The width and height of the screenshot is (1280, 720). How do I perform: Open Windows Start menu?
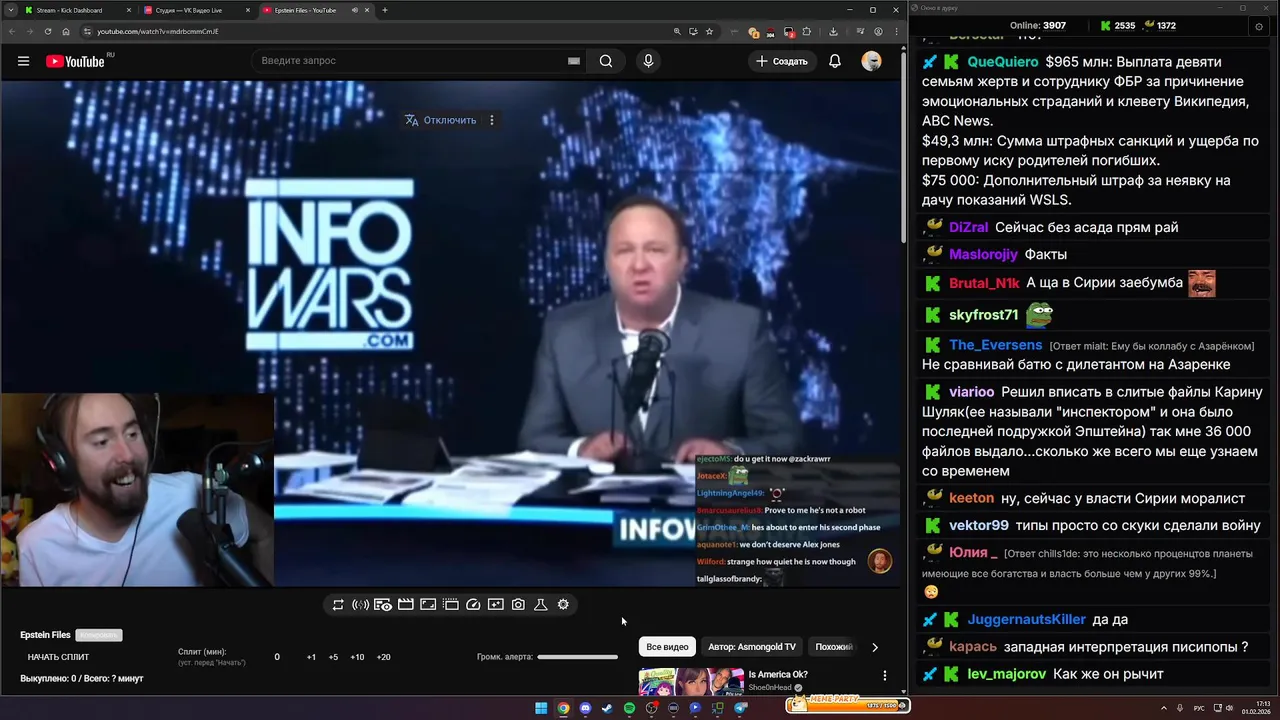tap(541, 708)
